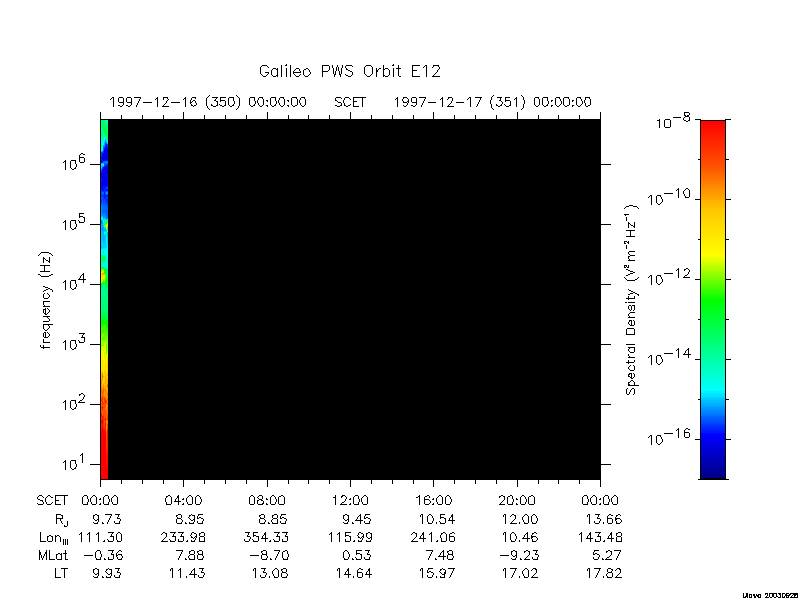Click the 10^1 frequency tick label
This screenshot has width=800, height=600.
tap(74, 463)
